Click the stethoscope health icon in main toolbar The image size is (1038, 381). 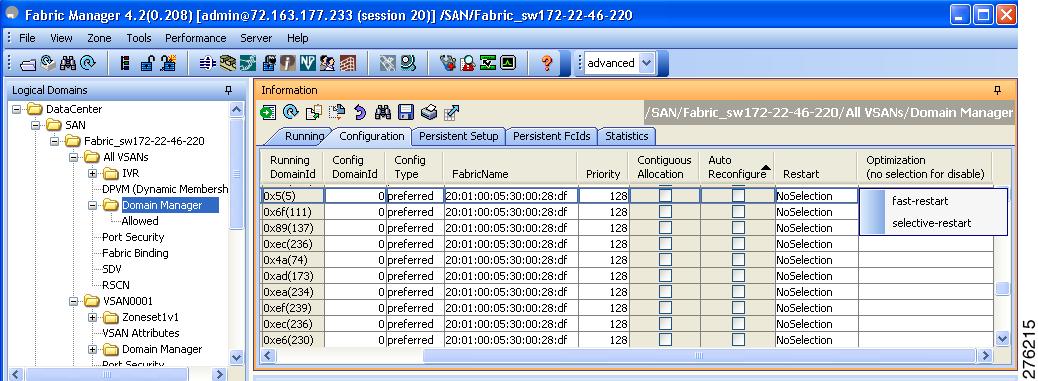click(448, 64)
